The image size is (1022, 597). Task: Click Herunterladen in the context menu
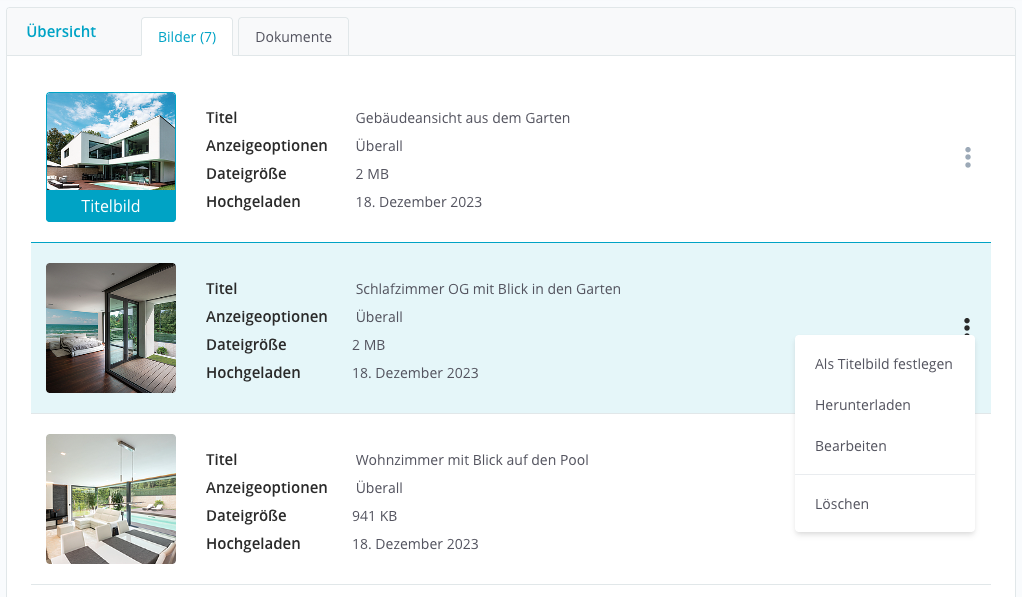862,405
